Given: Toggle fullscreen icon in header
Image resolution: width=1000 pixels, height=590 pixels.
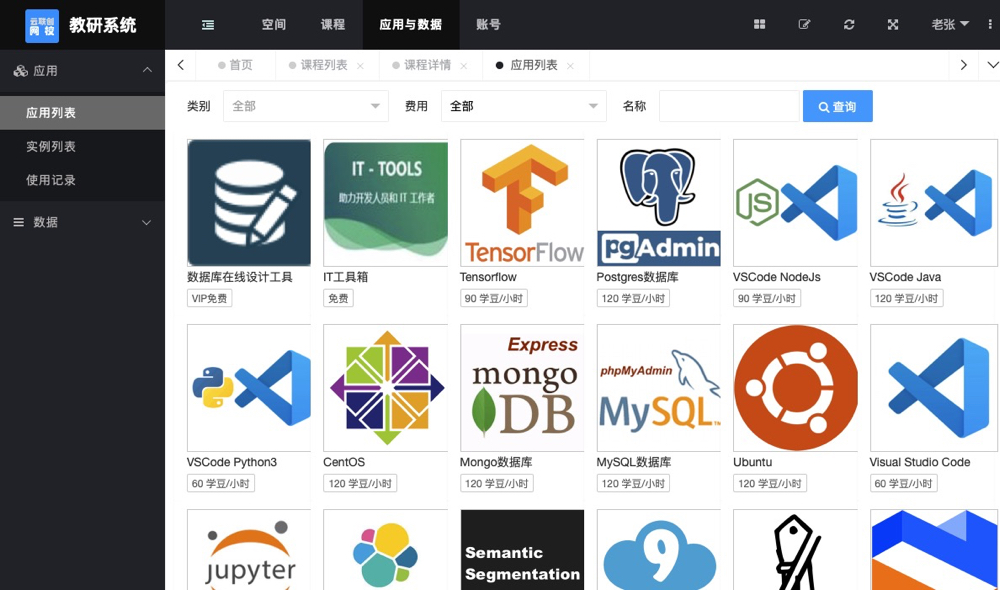Looking at the screenshot, I should 893,24.
